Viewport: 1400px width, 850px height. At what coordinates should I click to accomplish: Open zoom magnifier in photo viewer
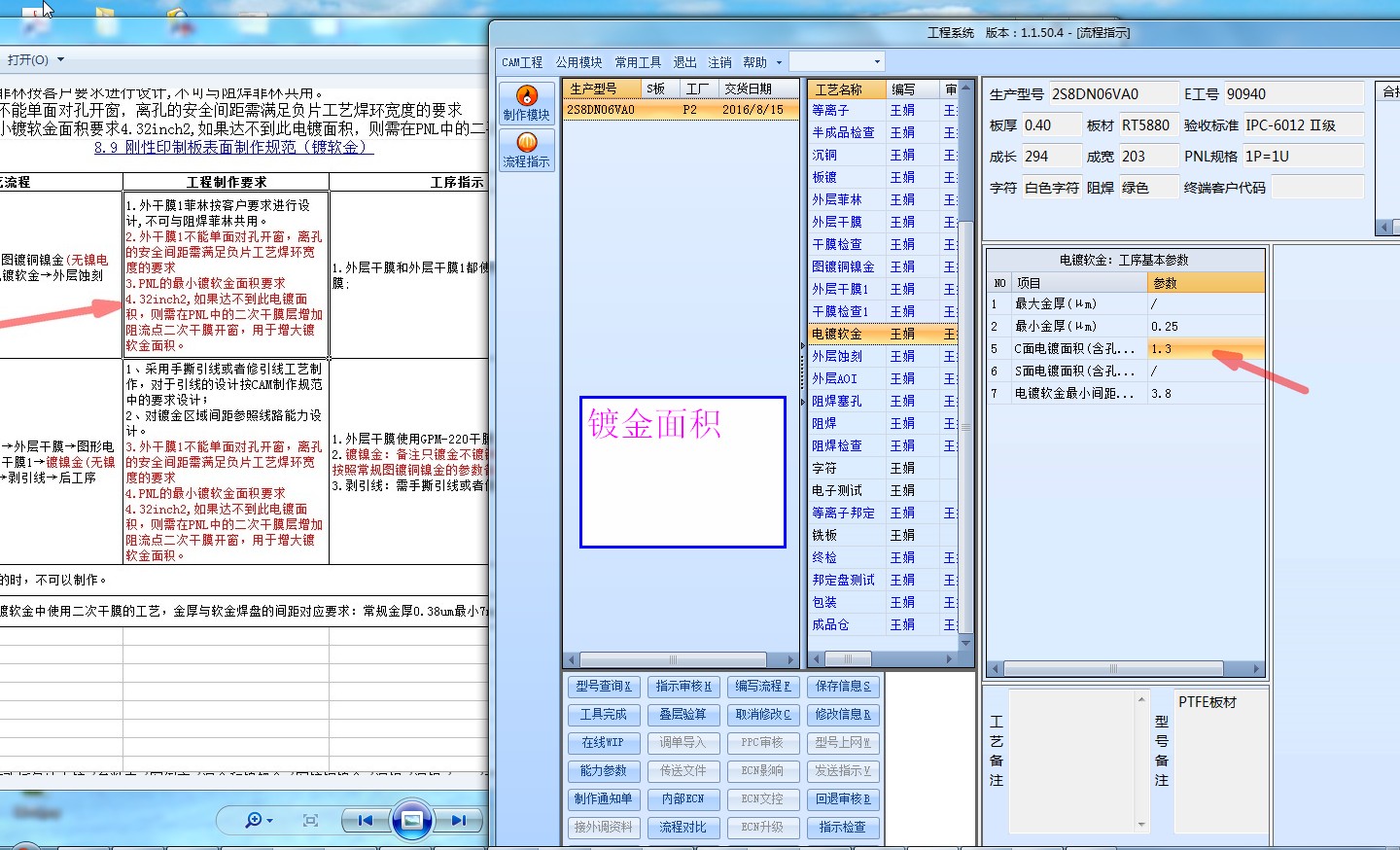pos(258,820)
